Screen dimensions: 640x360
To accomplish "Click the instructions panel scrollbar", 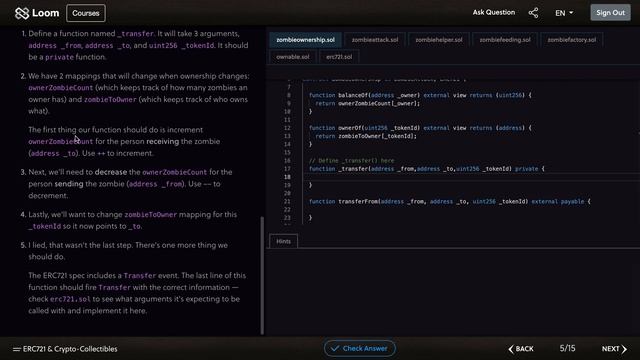I will click(x=262, y=276).
